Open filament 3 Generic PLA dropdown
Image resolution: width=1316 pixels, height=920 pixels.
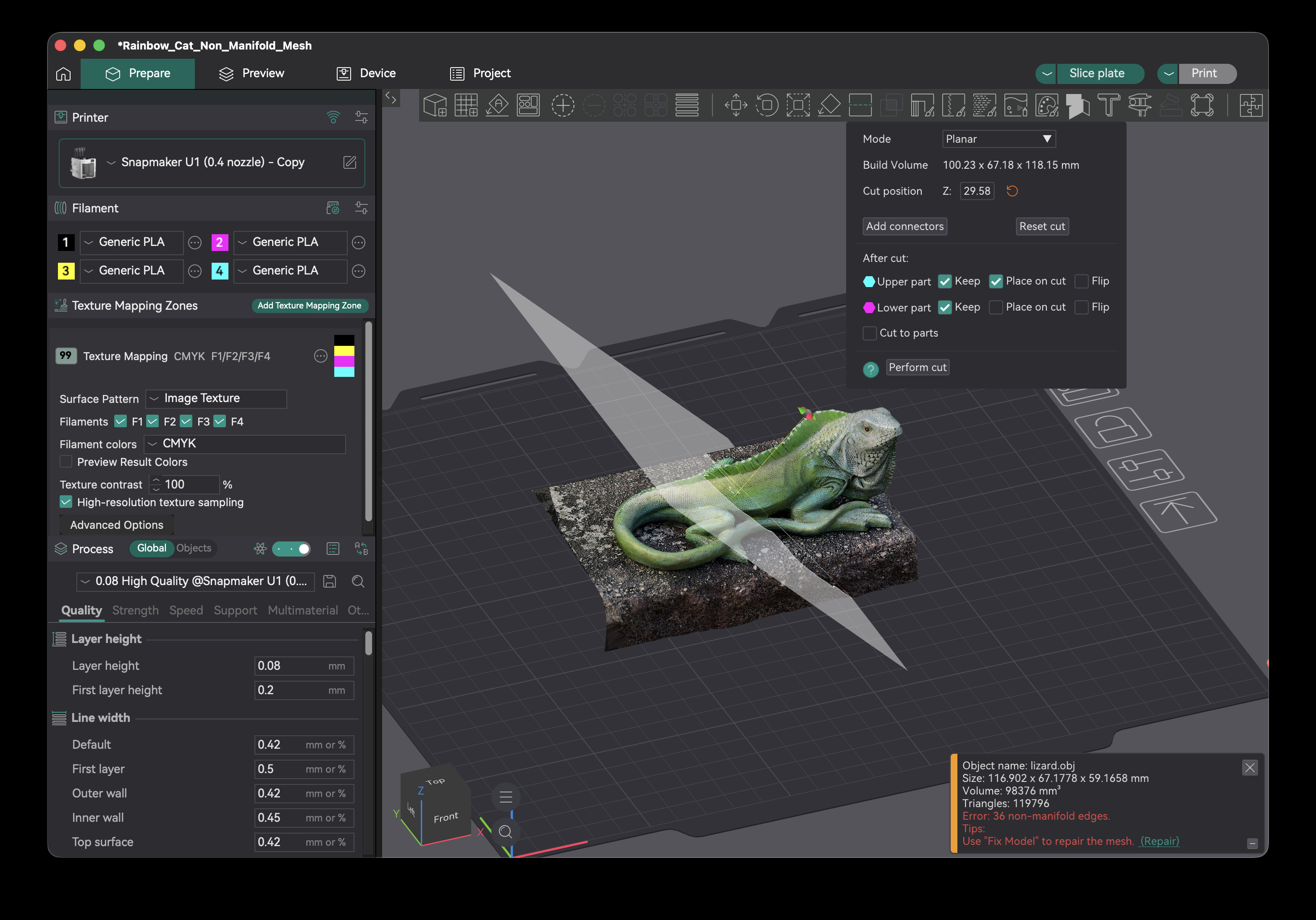pos(132,271)
